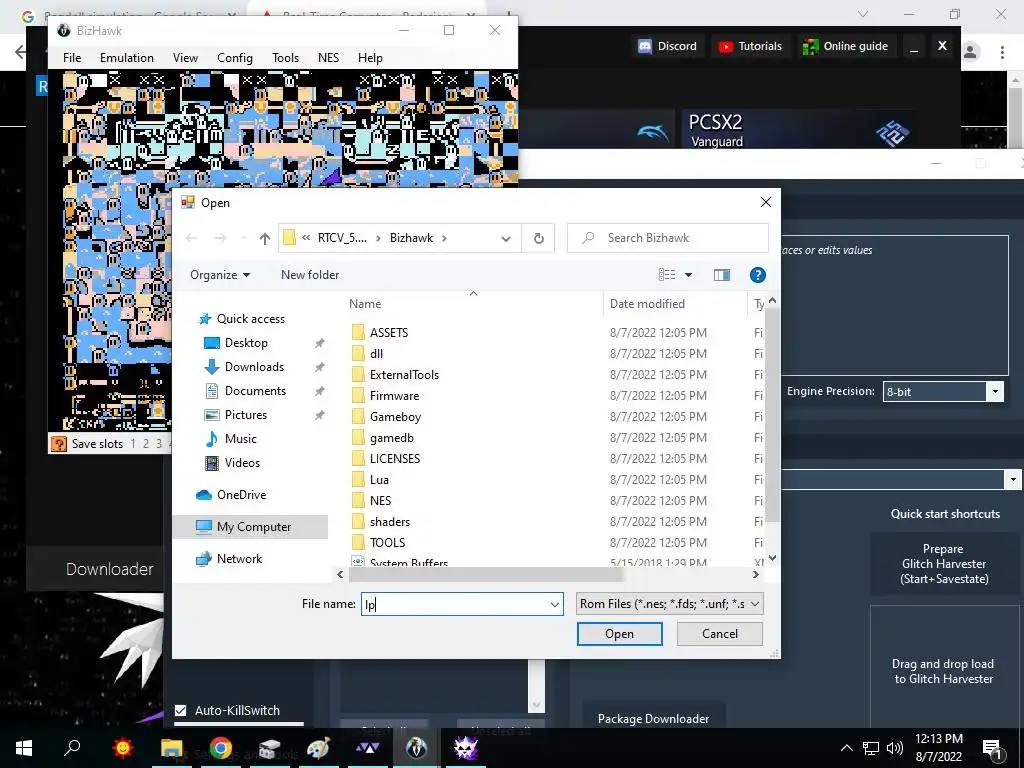The width and height of the screenshot is (1024, 768).
Task: Expand the Bizhawk breadcrumb chevron
Action: point(444,238)
